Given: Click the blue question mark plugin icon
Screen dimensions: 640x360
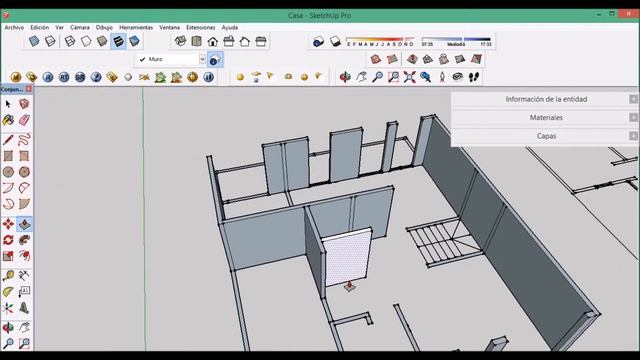Looking at the screenshot, I should pos(96,77).
